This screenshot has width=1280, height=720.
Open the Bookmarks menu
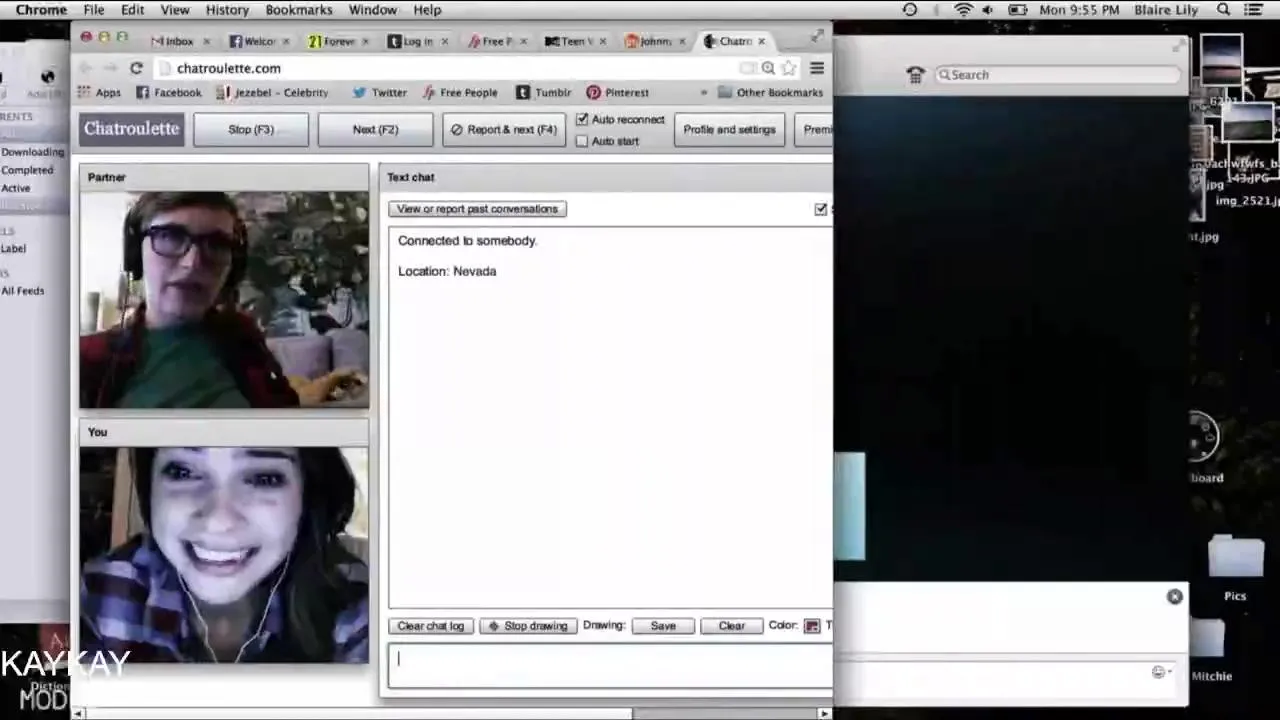pos(299,10)
